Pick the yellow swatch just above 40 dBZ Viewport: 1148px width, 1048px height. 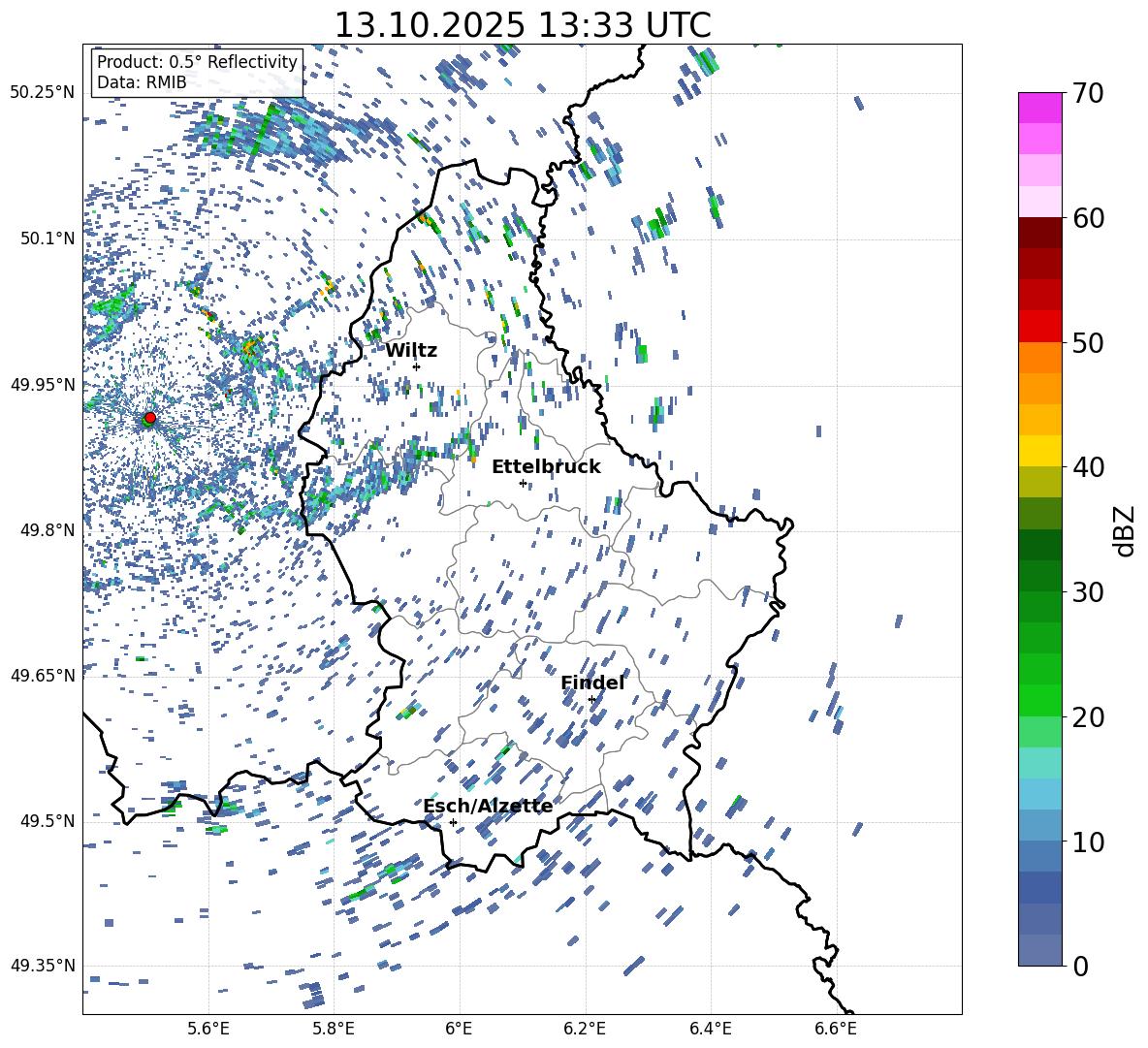click(1040, 451)
